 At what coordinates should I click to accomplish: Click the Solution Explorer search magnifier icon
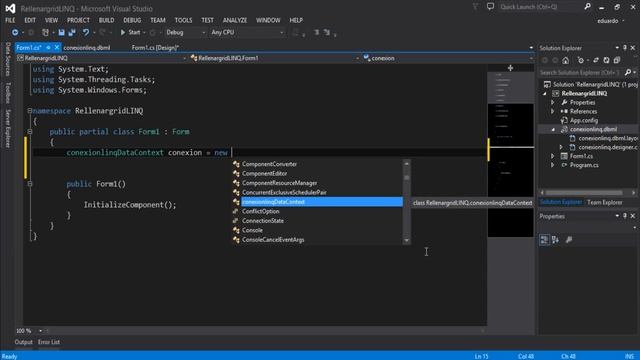(x=628, y=73)
